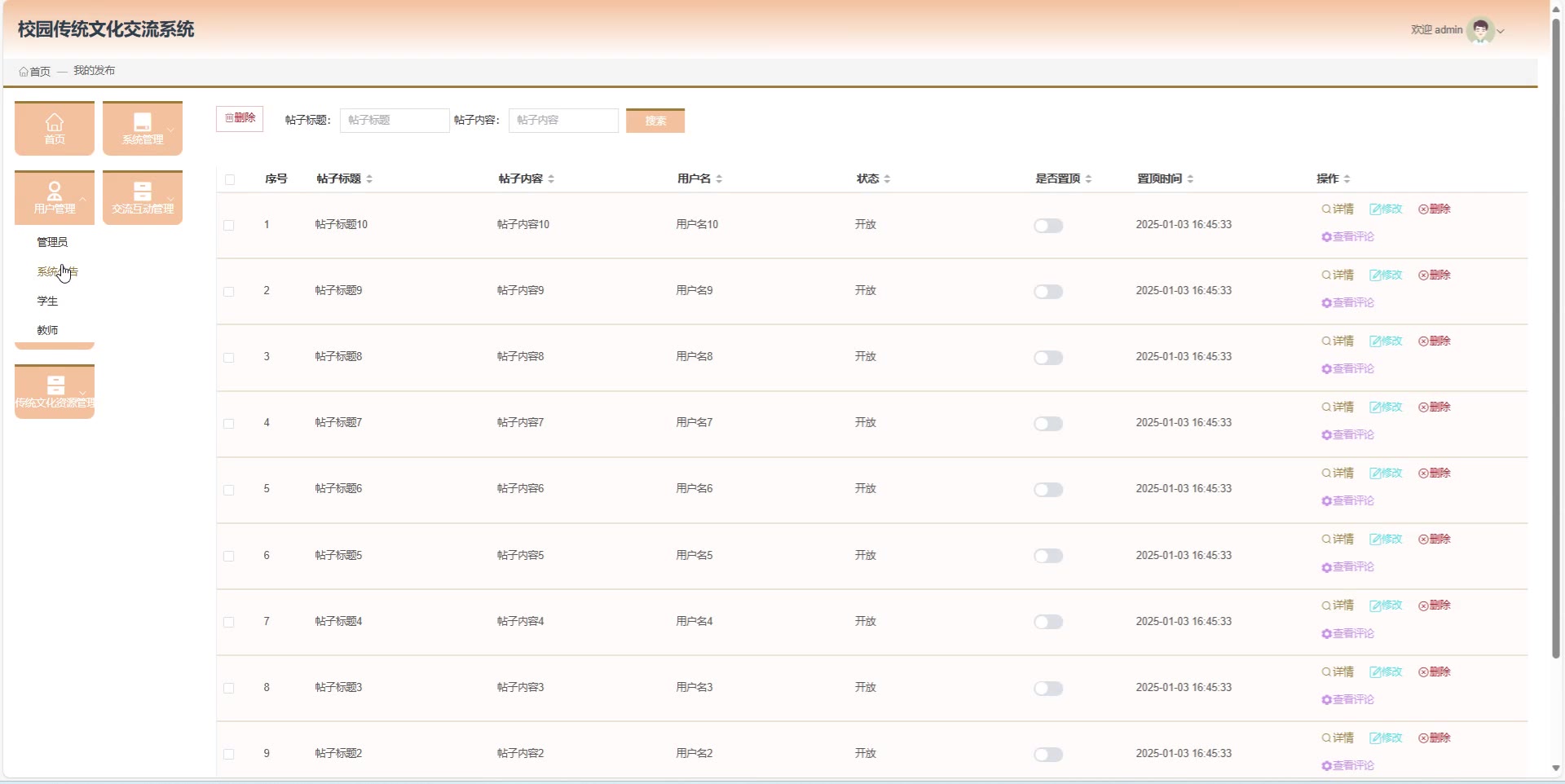Screen dimensions: 1565x784
Task: Select 管理员 in user management submenu
Action: point(52,242)
